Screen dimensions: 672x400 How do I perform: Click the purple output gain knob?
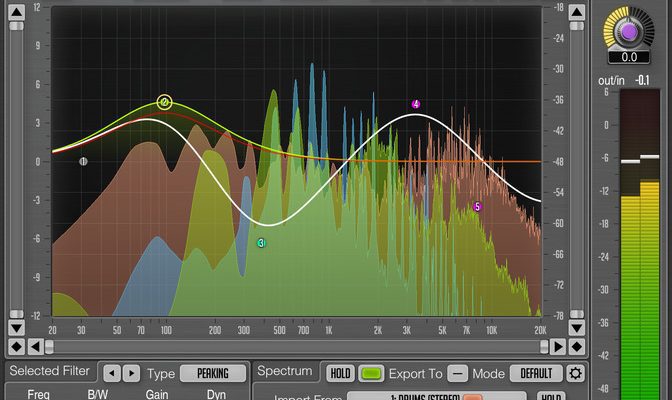(629, 33)
